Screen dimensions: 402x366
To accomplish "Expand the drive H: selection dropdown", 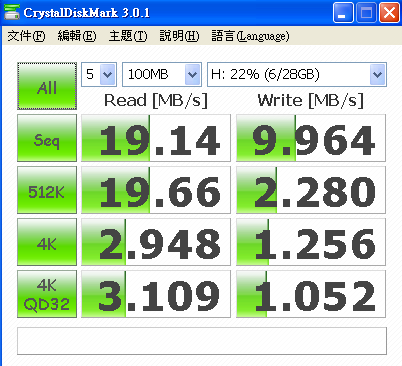I will [377, 74].
